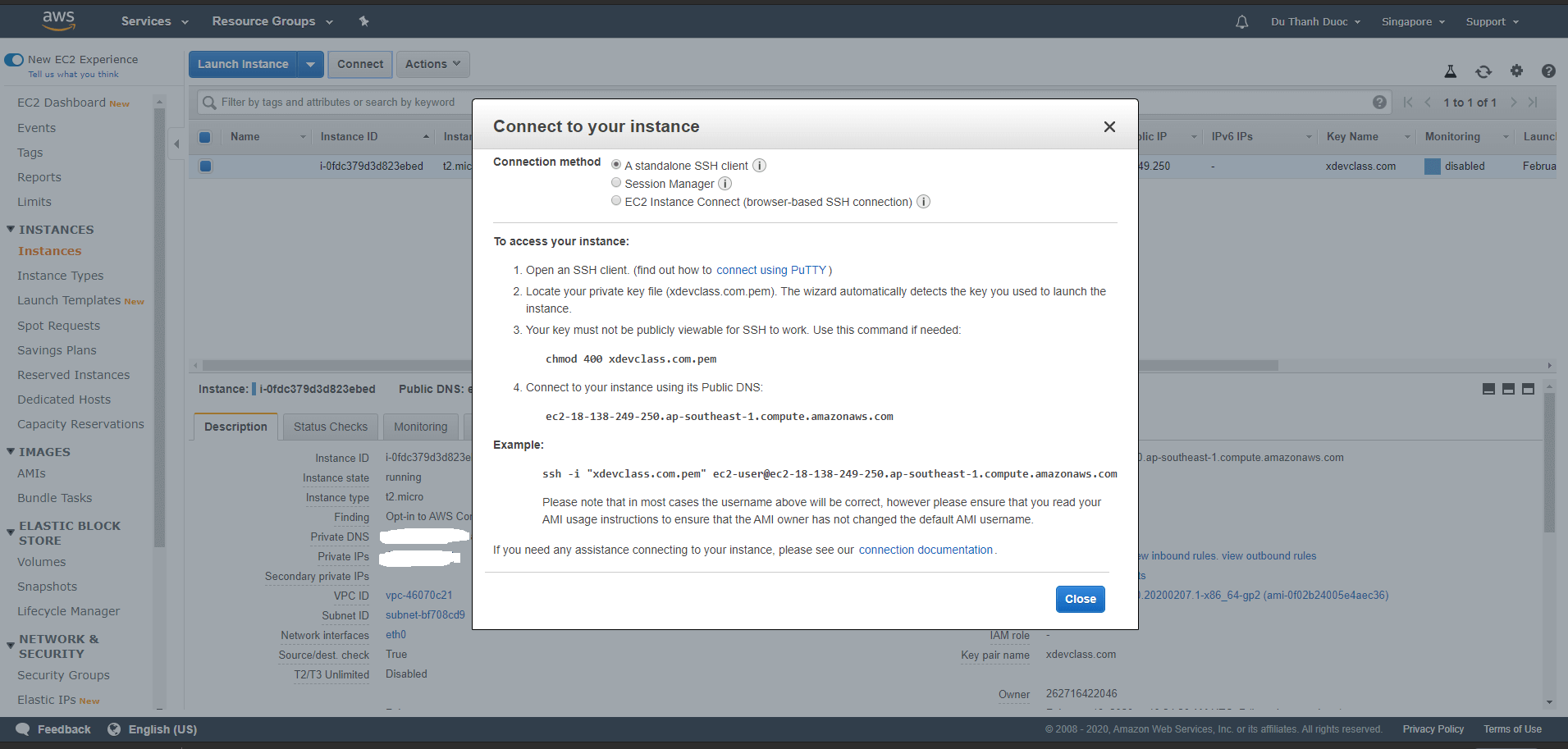Viewport: 1568px width, 749px height.
Task: Click the Connect button
Action: pos(360,64)
